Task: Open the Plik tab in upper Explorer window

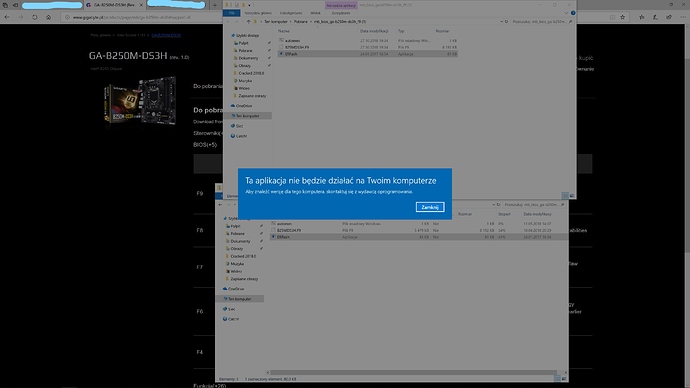Action: point(231,13)
